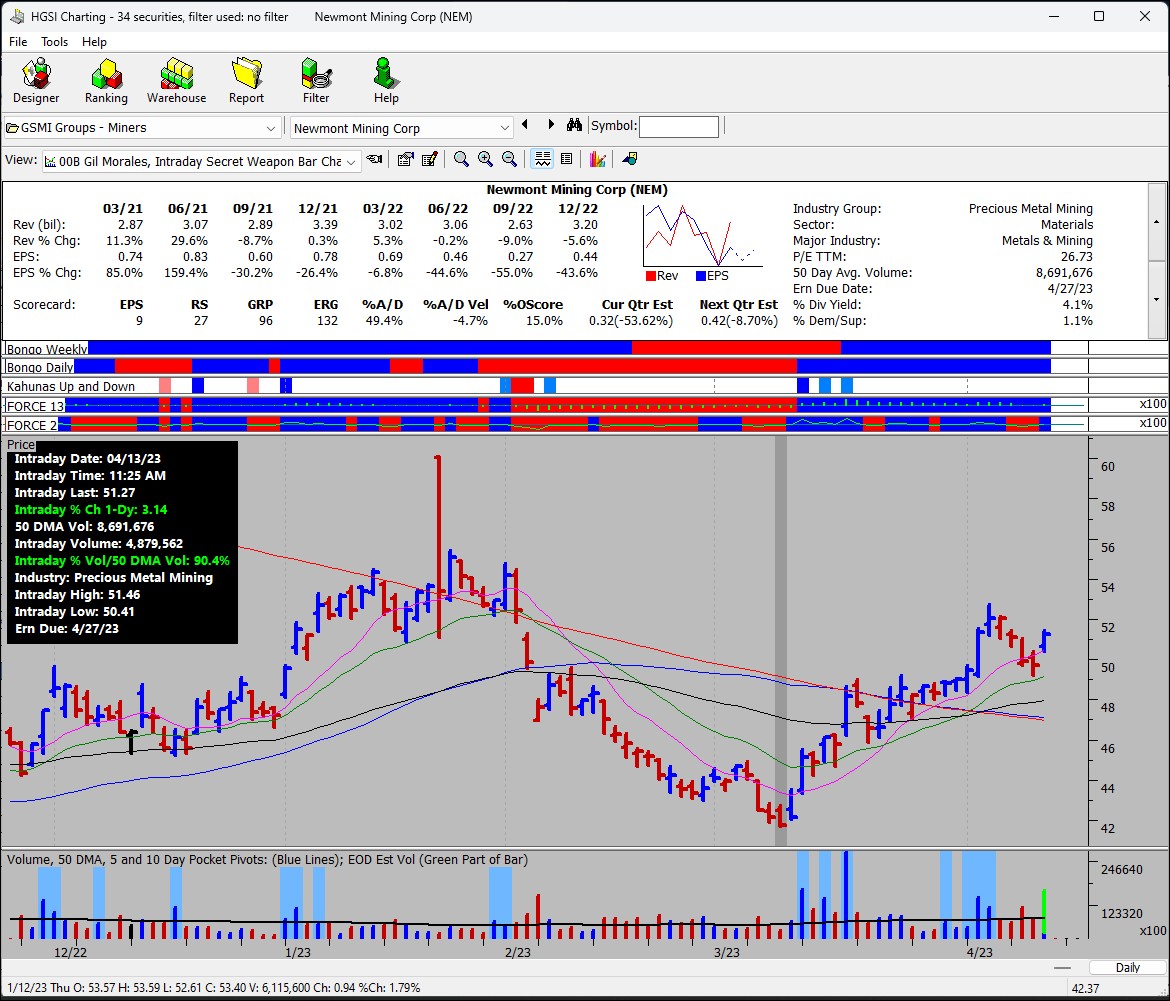Click the 4/23 date axis label
Image resolution: width=1170 pixels, height=1001 pixels.
[x=980, y=953]
